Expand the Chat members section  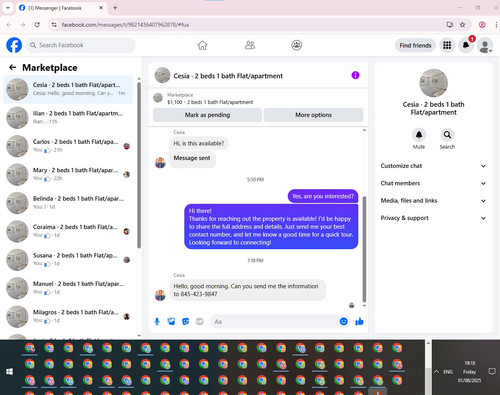point(433,183)
